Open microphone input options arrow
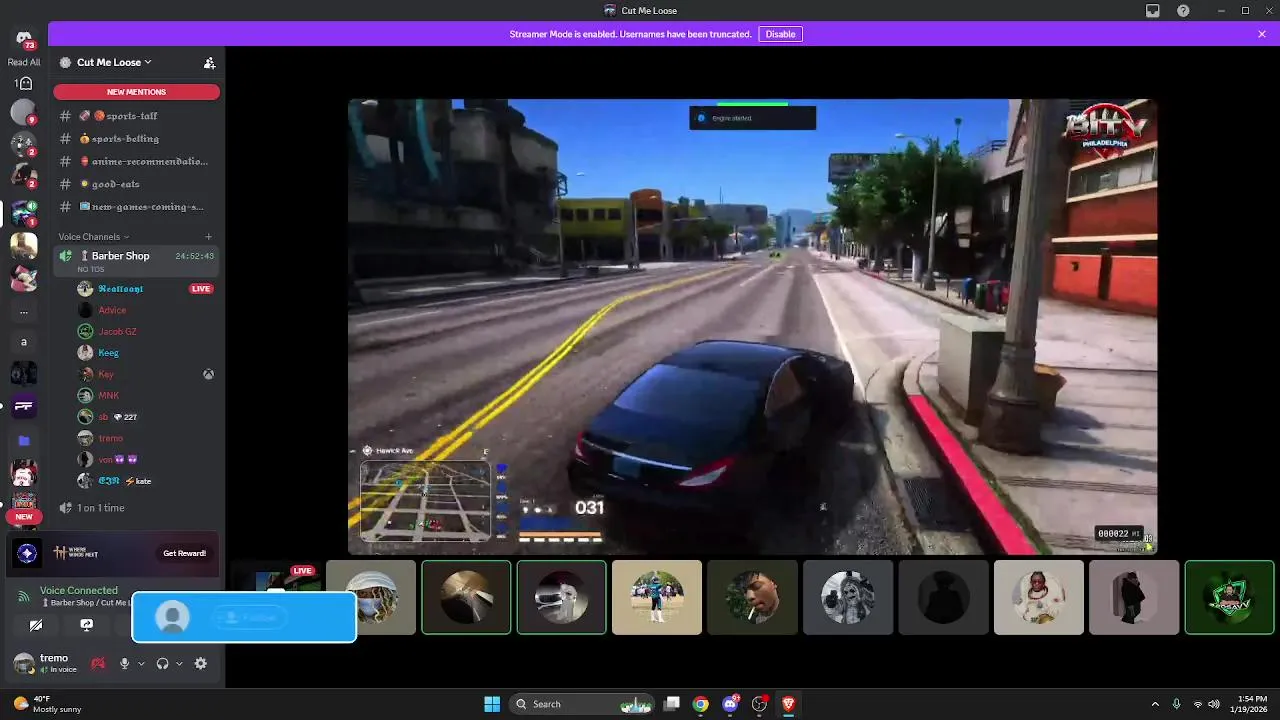 click(140, 663)
